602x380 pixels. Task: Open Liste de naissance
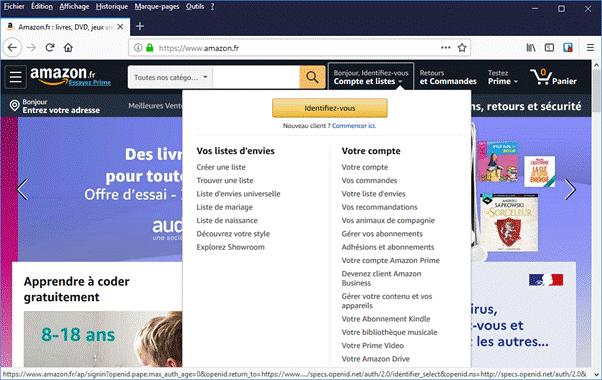click(227, 220)
